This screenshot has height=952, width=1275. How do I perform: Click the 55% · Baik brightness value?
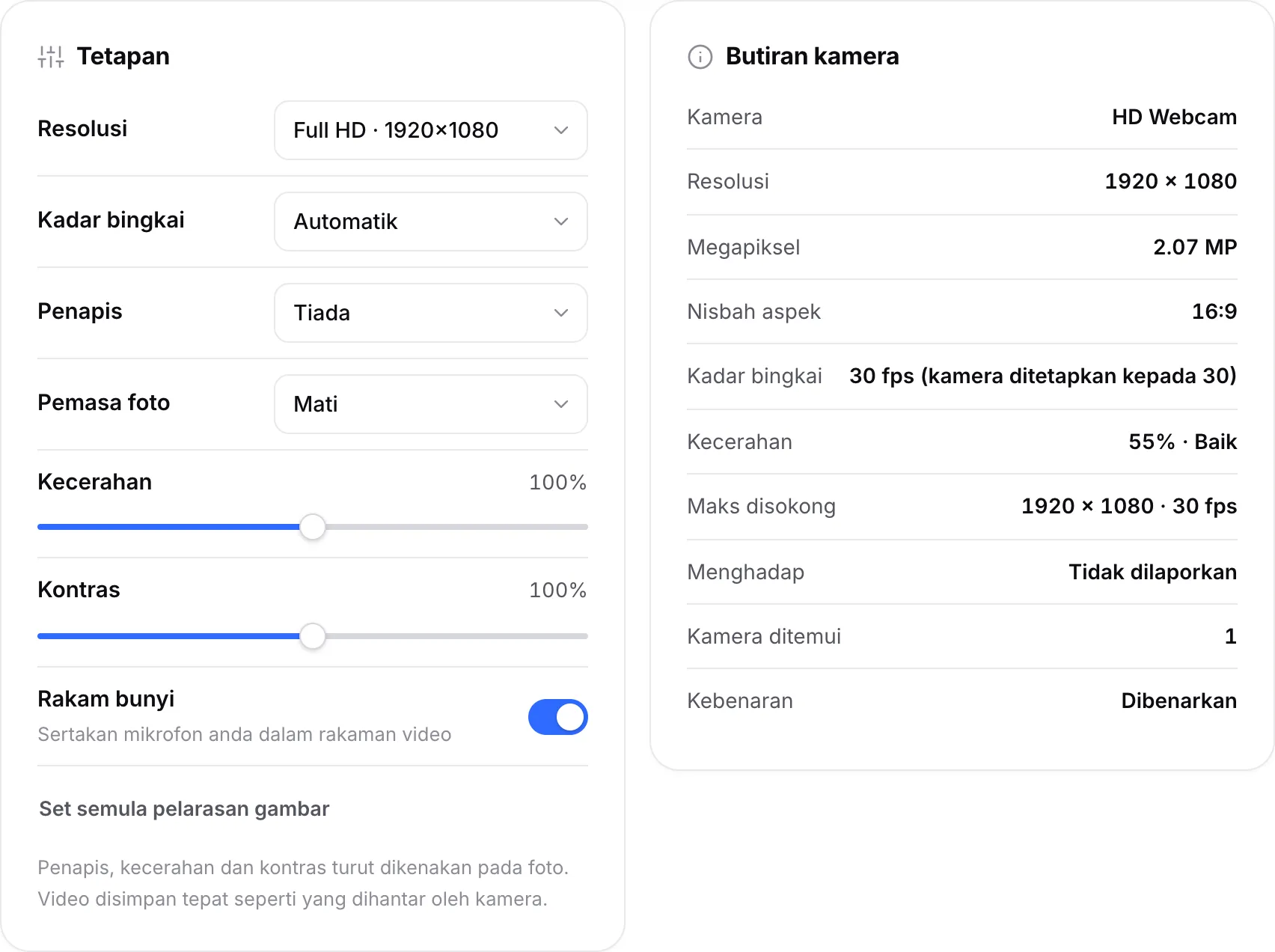(1182, 442)
